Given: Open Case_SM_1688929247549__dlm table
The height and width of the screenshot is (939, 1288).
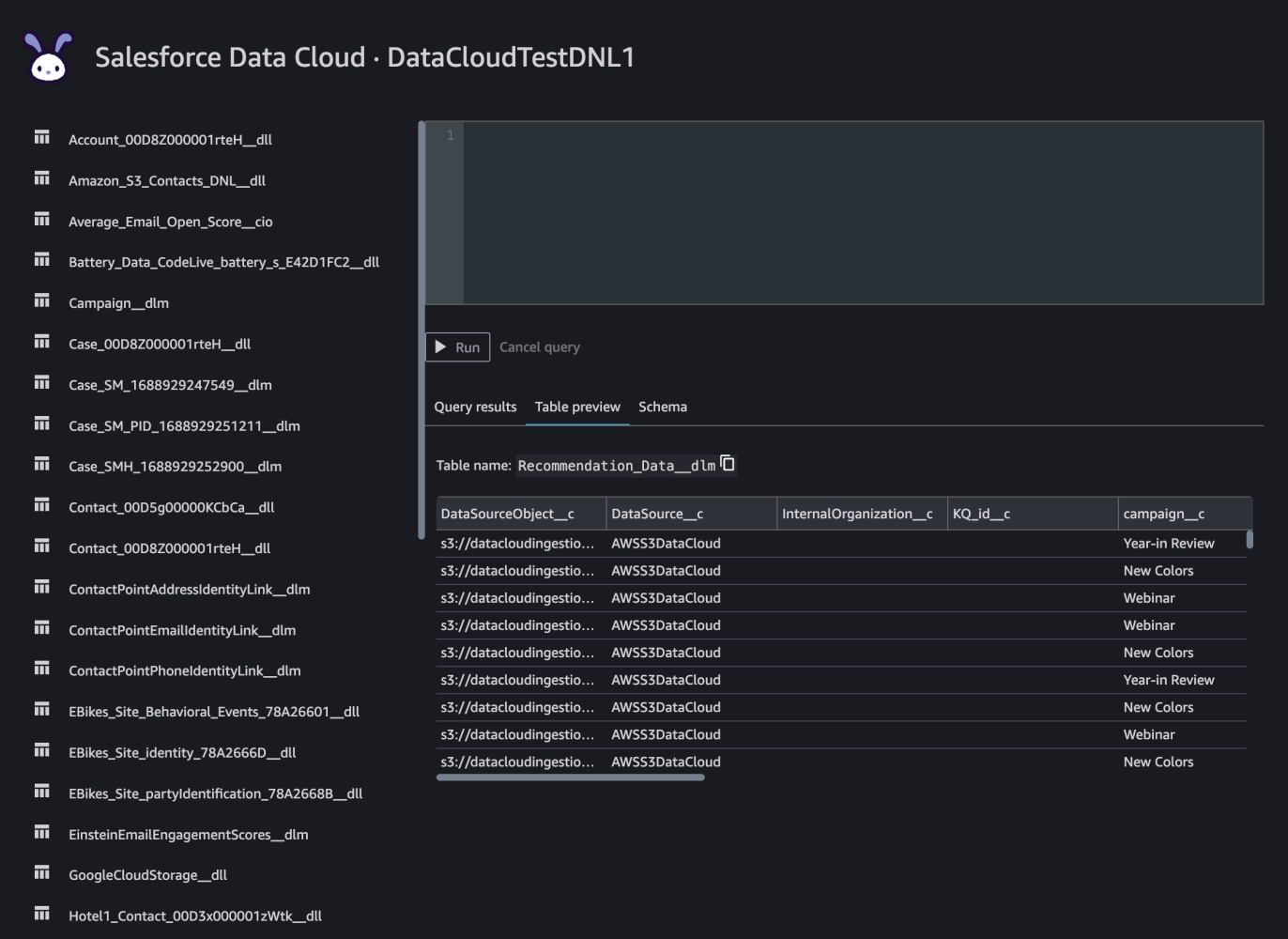Looking at the screenshot, I should [170, 385].
